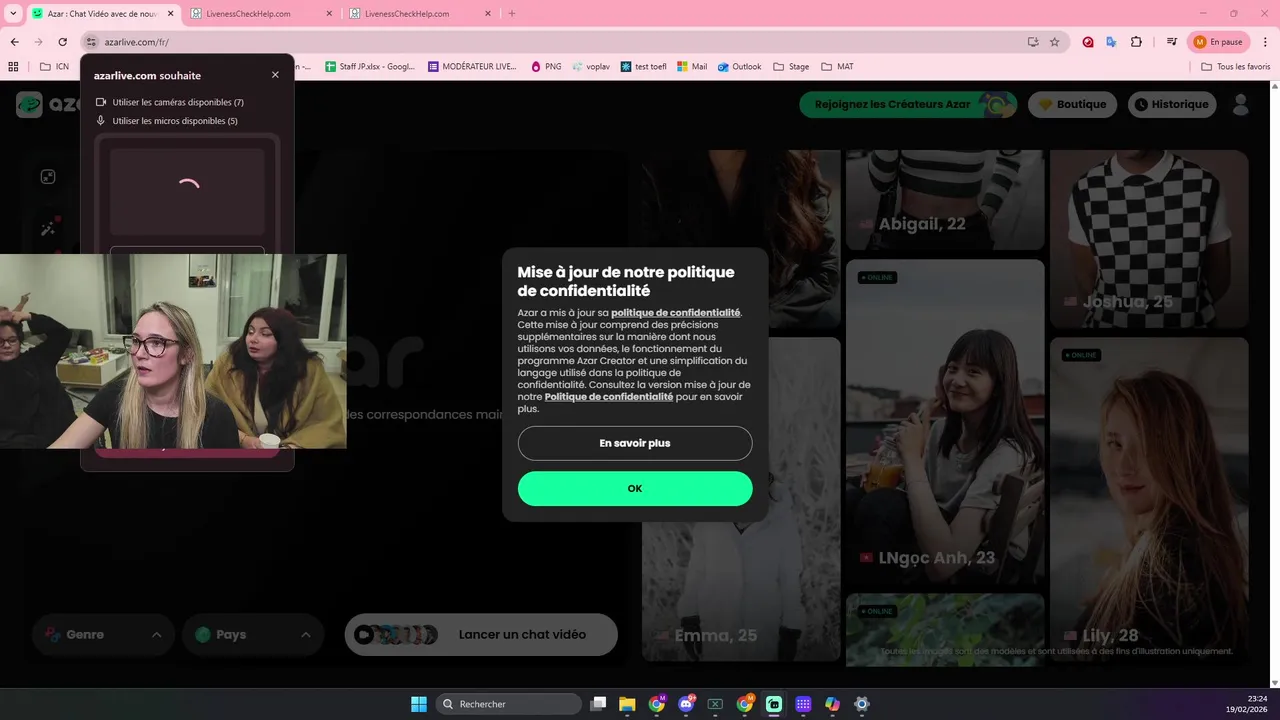Open LNgọc Anh, 23 profile card
Image resolution: width=1280 pixels, height=720 pixels.
click(x=945, y=423)
